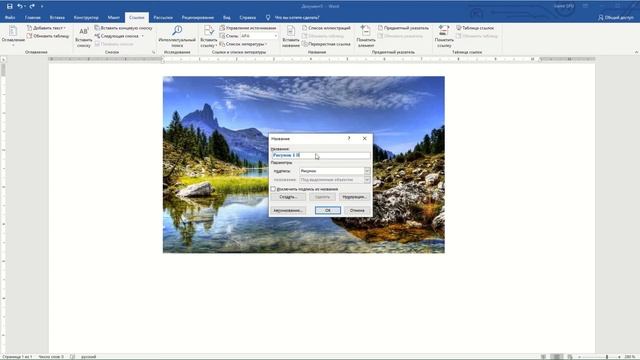This screenshot has height=360, width=640.
Task: Click the Создать... button in the dialog
Action: [288, 197]
